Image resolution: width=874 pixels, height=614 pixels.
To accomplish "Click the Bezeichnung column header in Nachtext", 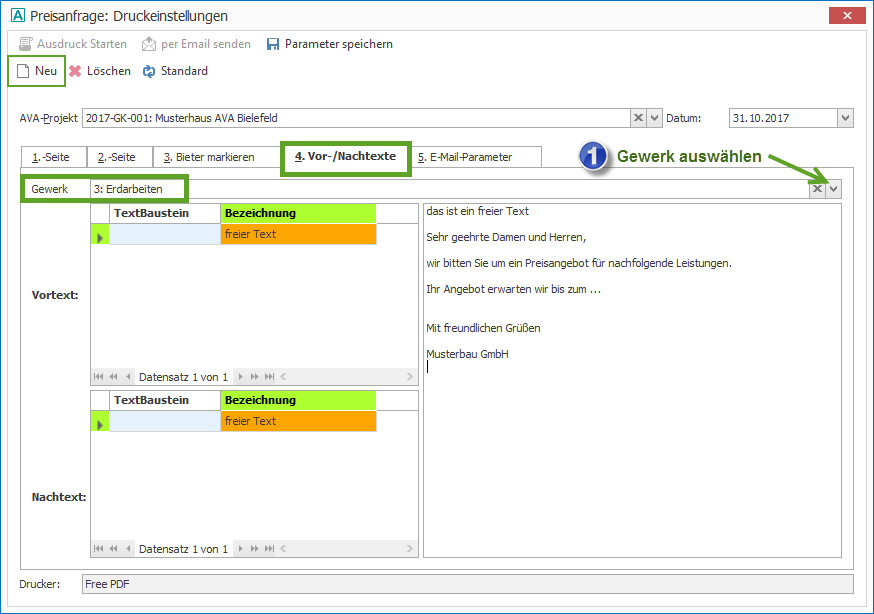I will (x=298, y=400).
